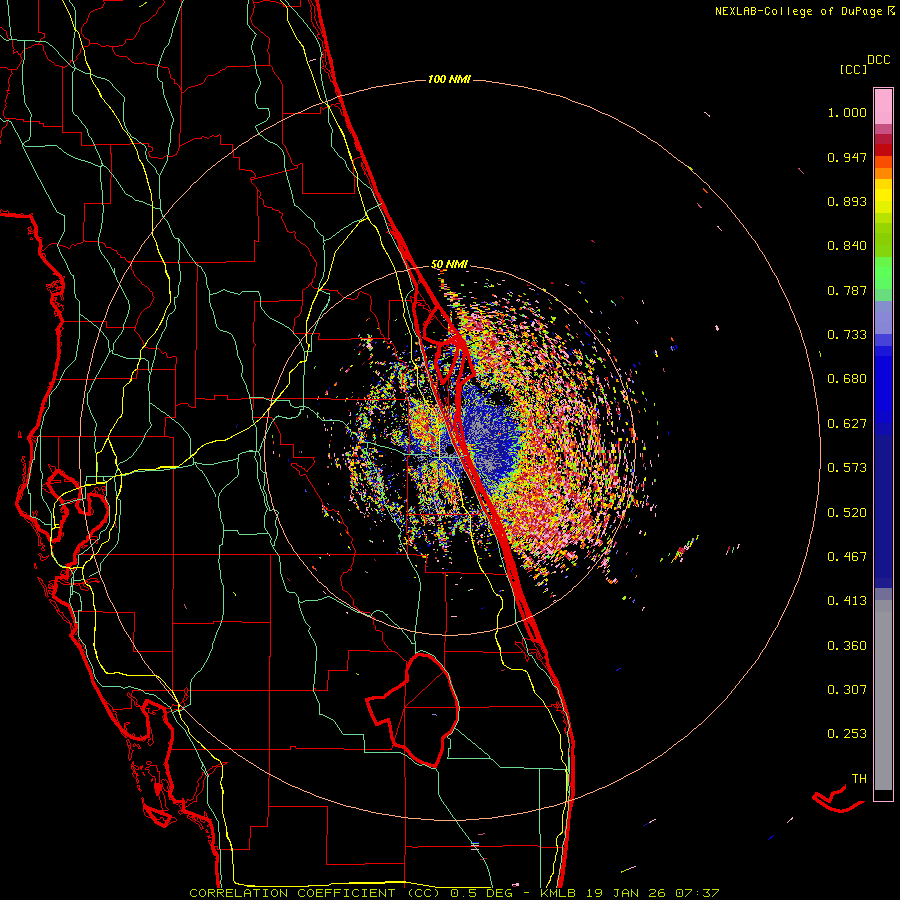900x900 pixels.
Task: Click the 1.000 legend value
Action: coord(847,112)
